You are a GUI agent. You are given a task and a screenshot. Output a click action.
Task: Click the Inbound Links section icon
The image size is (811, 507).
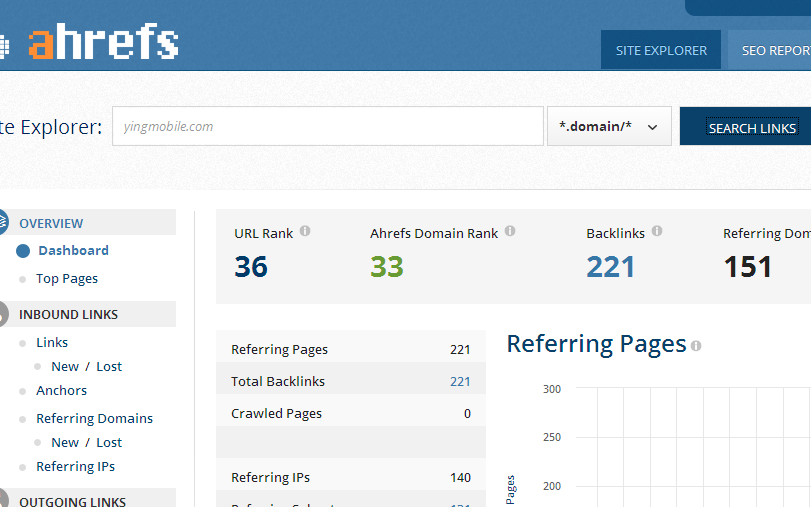tap(3, 314)
